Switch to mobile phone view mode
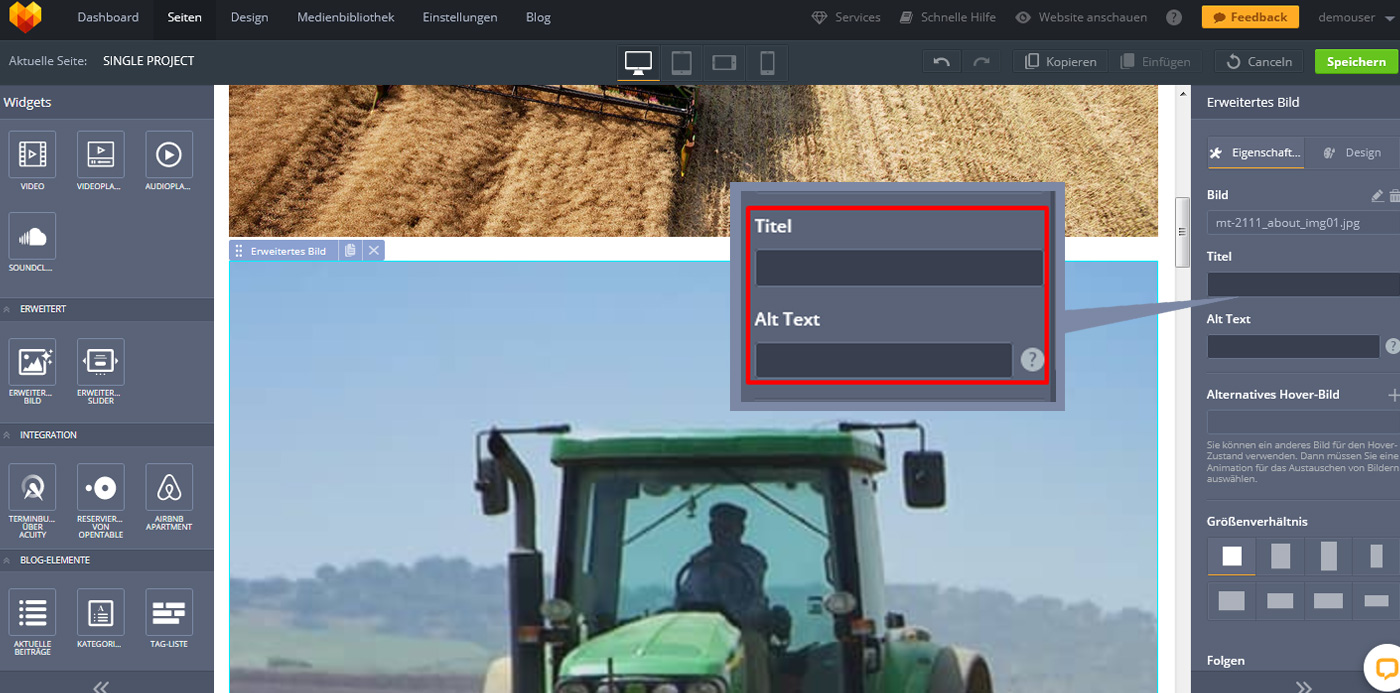Image resolution: width=1400 pixels, height=693 pixels. (x=767, y=62)
